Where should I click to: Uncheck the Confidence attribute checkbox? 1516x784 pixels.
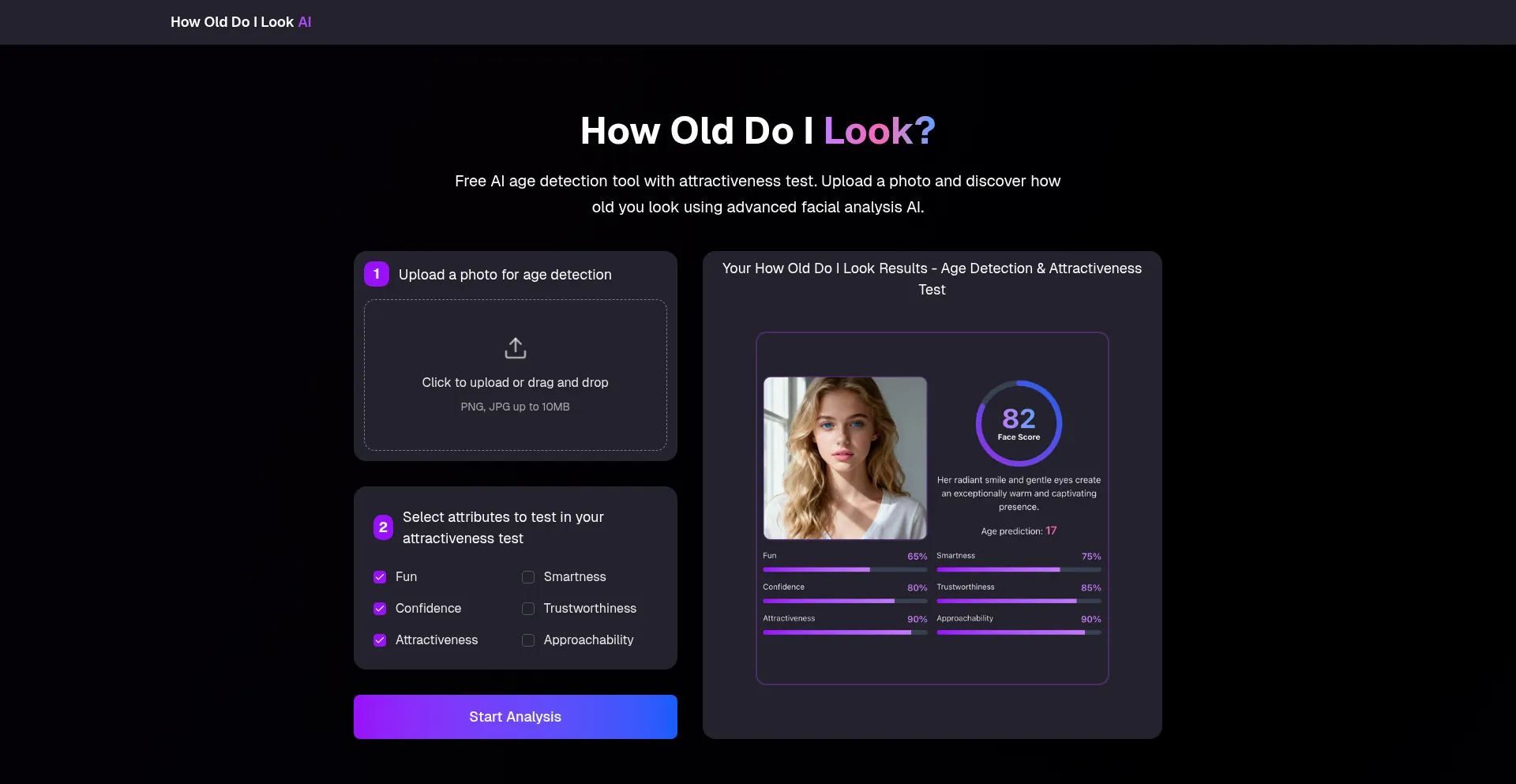pyautogui.click(x=380, y=609)
